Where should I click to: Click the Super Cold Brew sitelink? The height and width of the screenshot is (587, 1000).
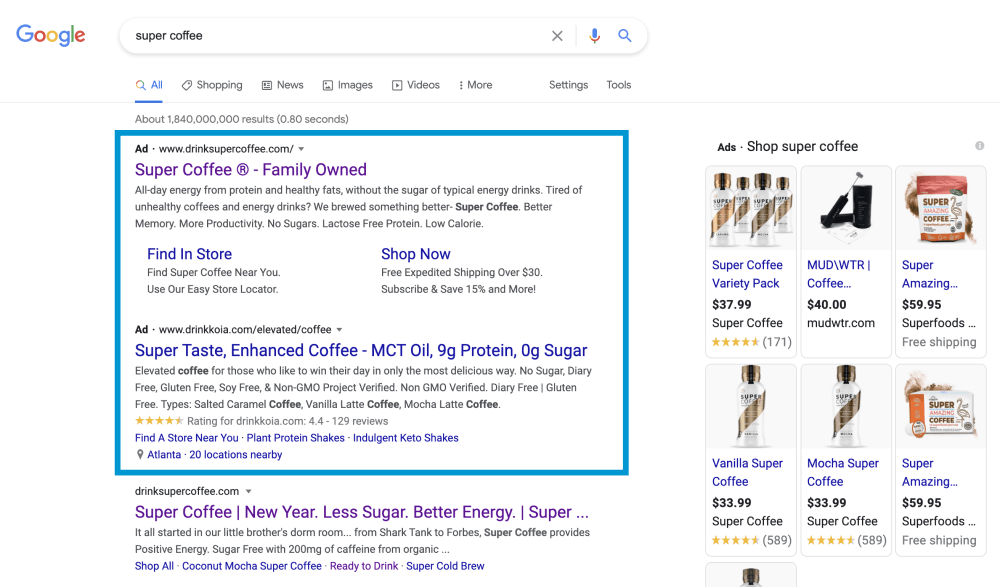point(445,566)
